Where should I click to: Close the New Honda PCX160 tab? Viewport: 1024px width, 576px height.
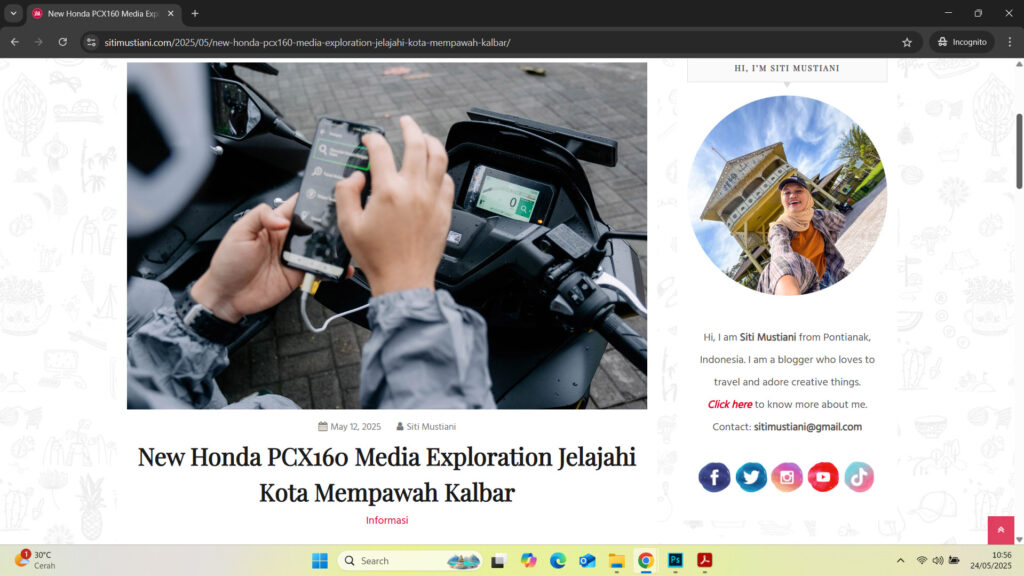click(x=170, y=13)
